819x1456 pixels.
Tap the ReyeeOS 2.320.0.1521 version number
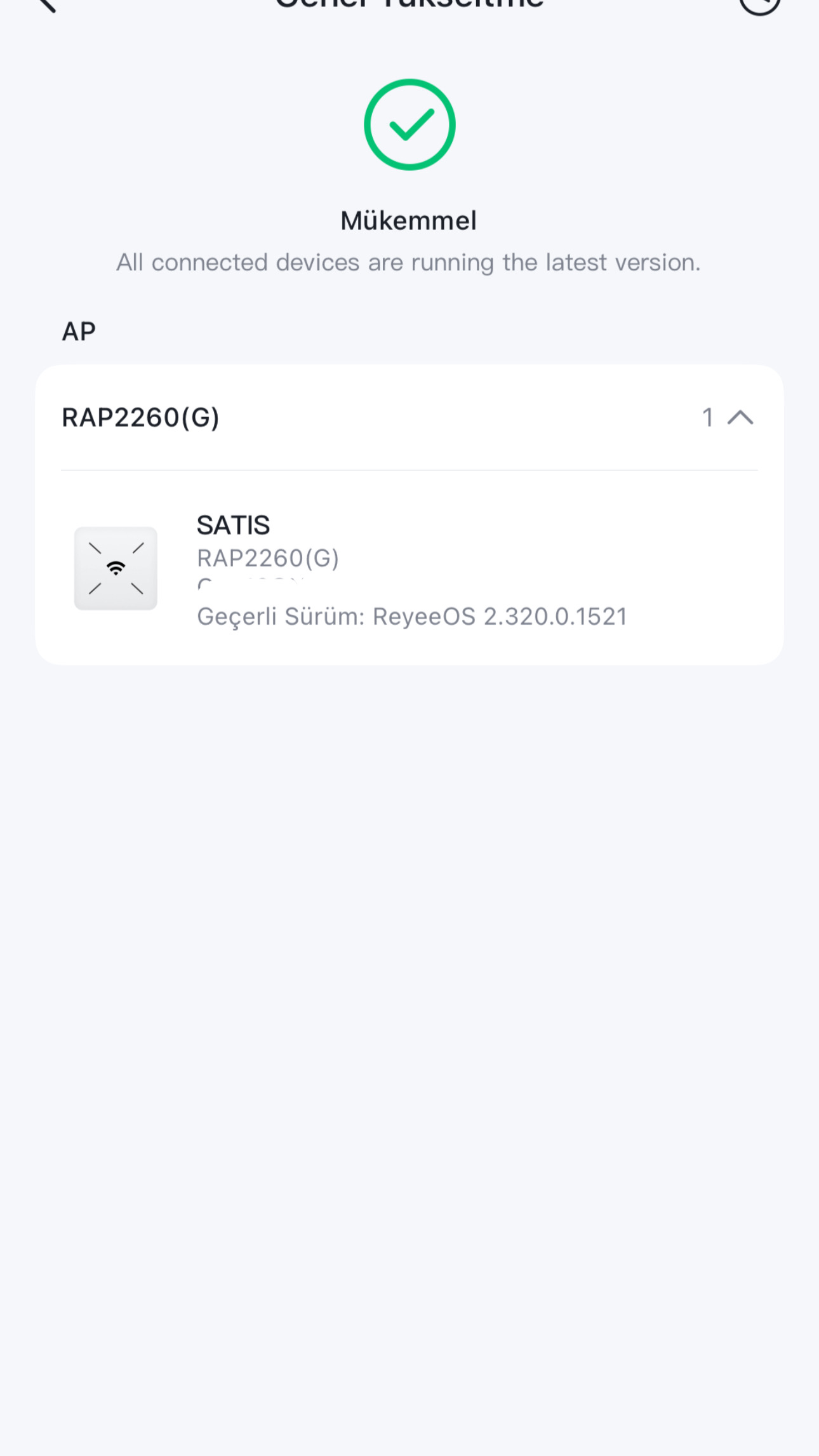(500, 617)
